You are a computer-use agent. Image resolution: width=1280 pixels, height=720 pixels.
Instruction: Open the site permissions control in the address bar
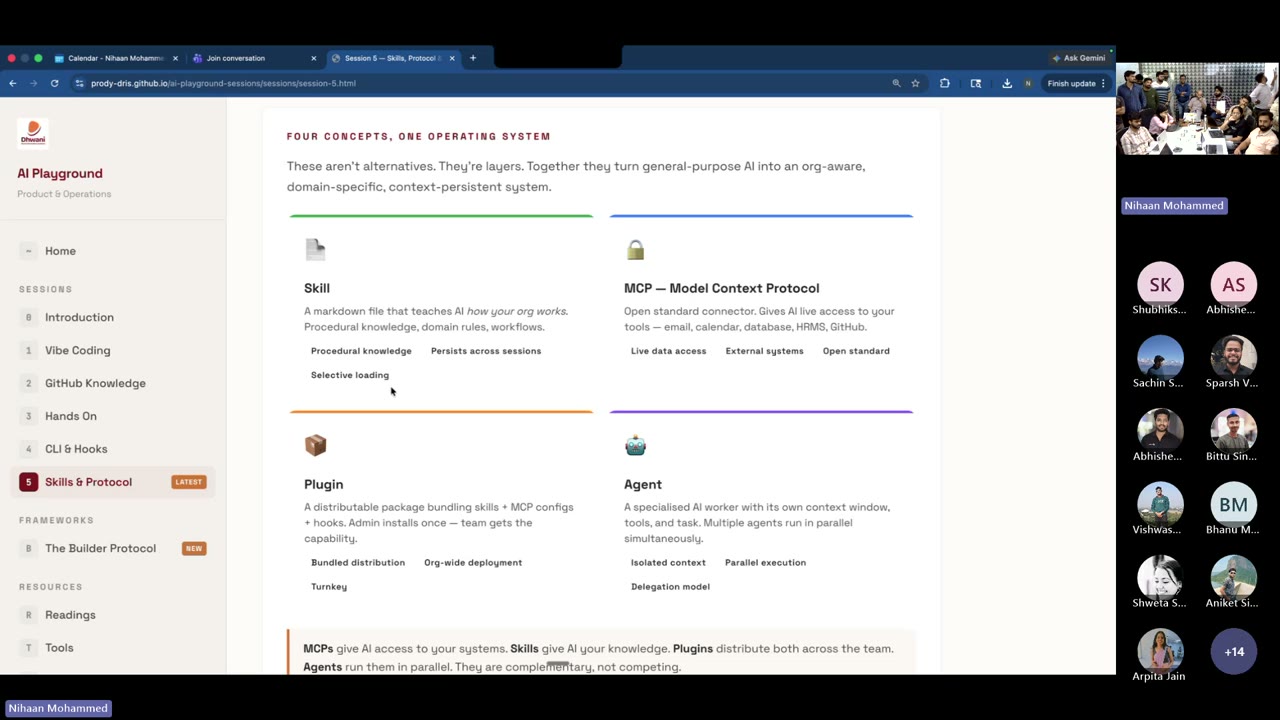(x=78, y=83)
